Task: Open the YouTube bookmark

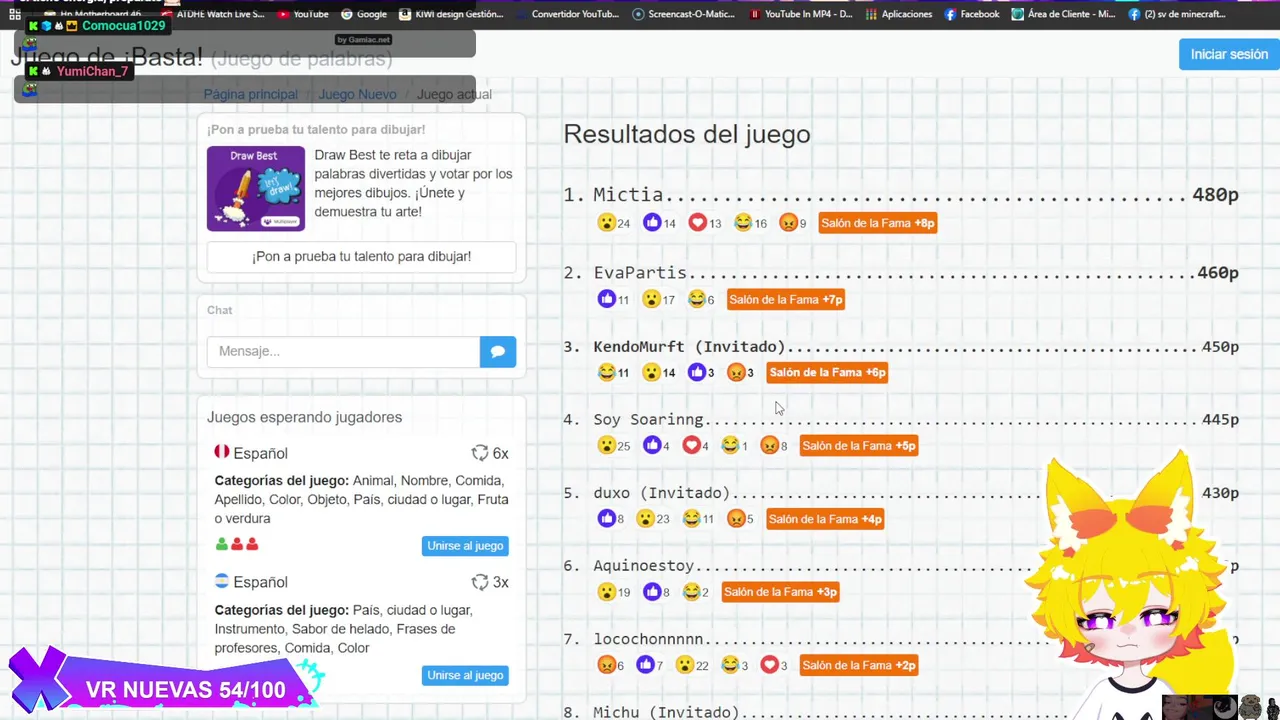Action: click(303, 14)
